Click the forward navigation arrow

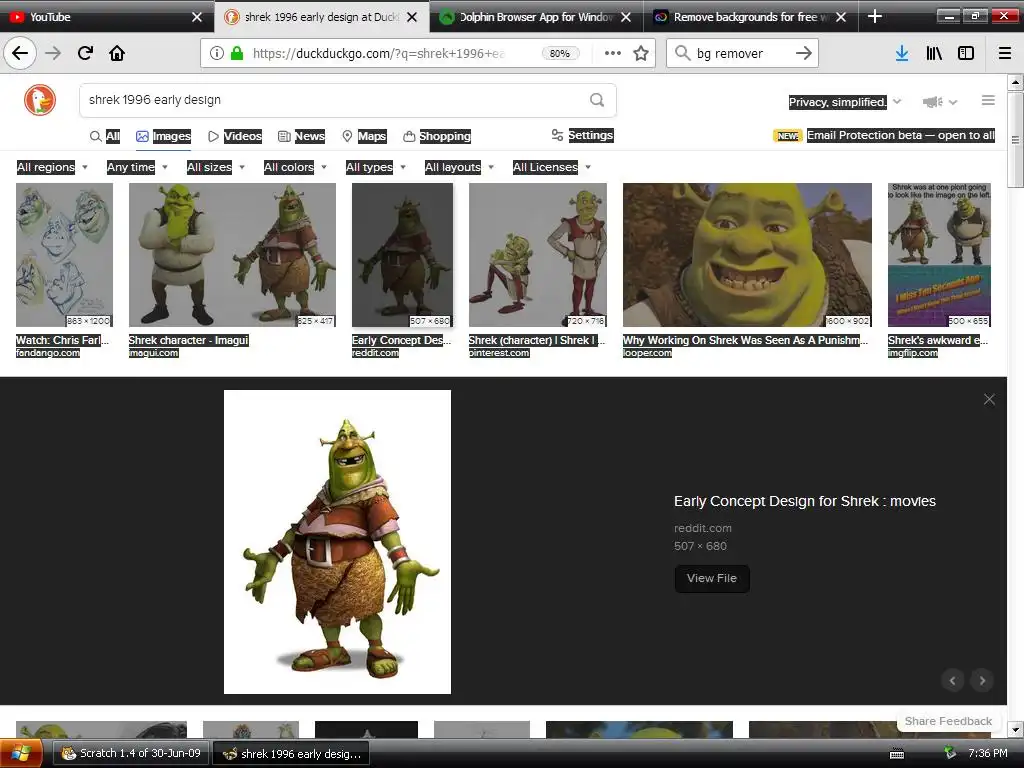click(x=53, y=53)
